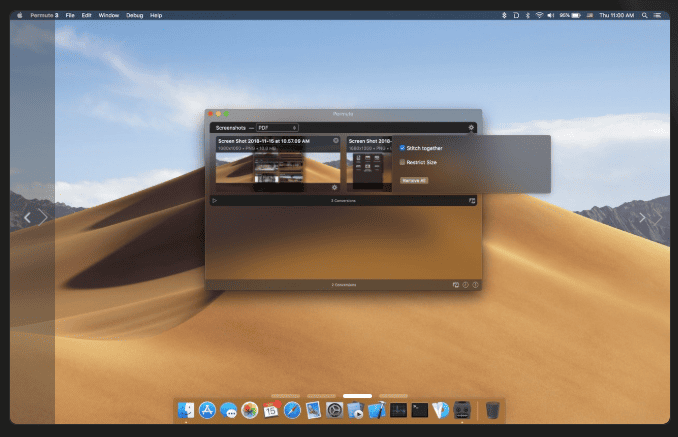Click the first screenshot's file name title
This screenshot has height=437, width=678.
[264, 141]
